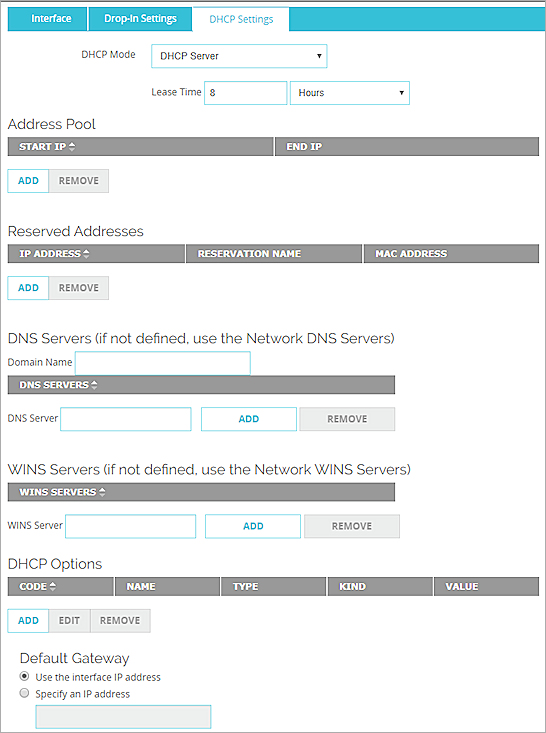
Task: Focus the Domain Name field
Action: pos(163,363)
